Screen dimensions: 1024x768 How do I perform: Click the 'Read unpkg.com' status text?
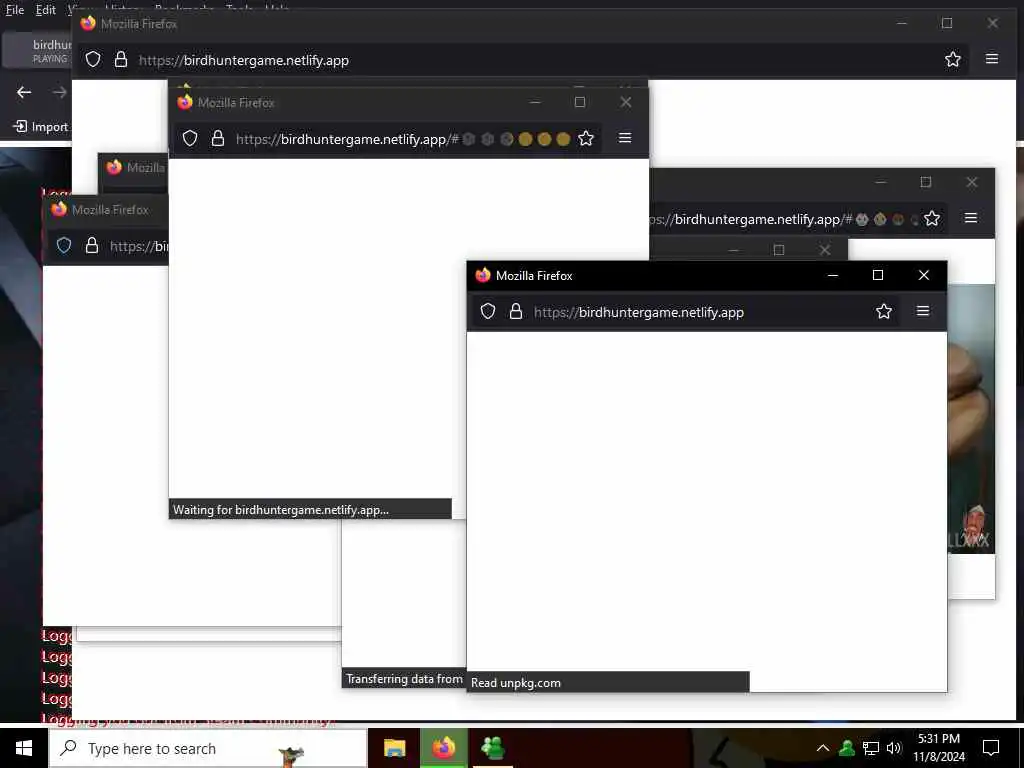[x=516, y=682]
